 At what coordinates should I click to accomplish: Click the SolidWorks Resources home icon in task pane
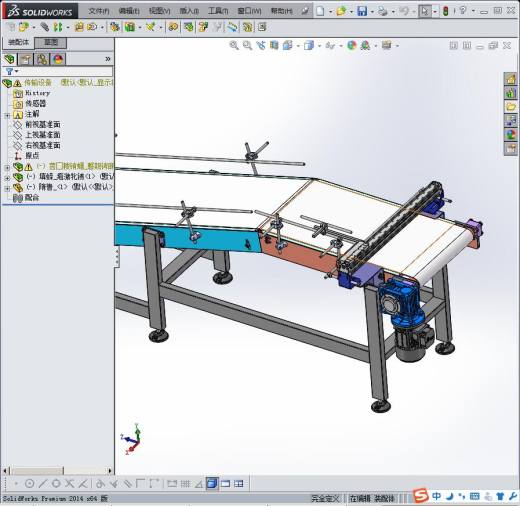point(510,79)
